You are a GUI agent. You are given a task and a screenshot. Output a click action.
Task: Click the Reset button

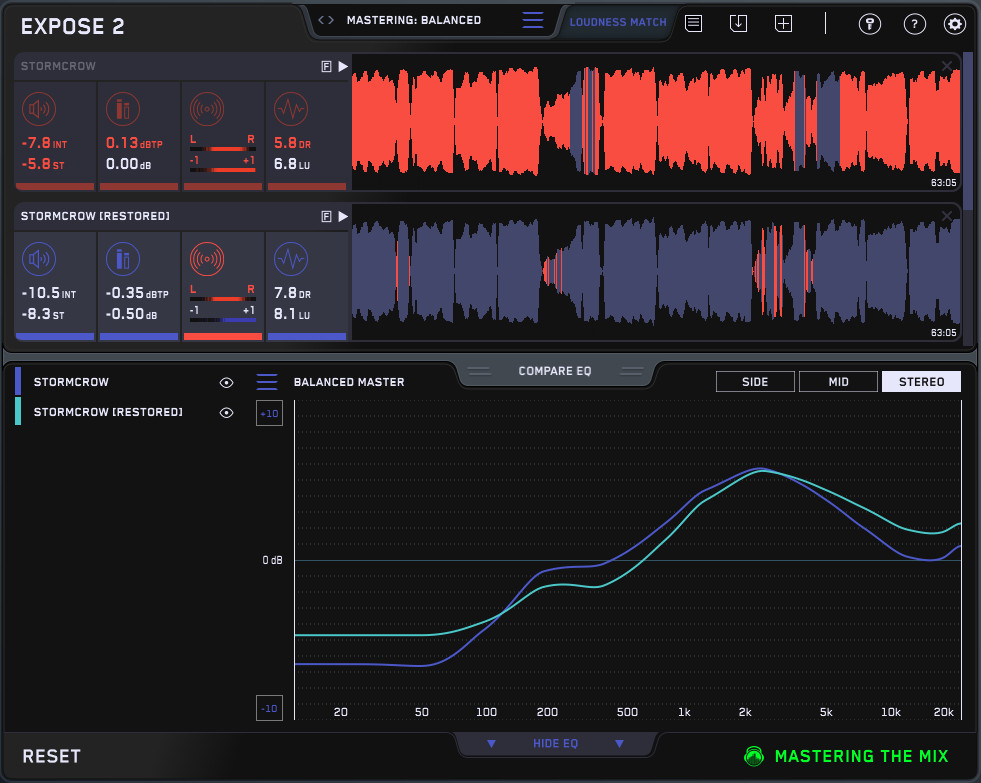[51, 756]
